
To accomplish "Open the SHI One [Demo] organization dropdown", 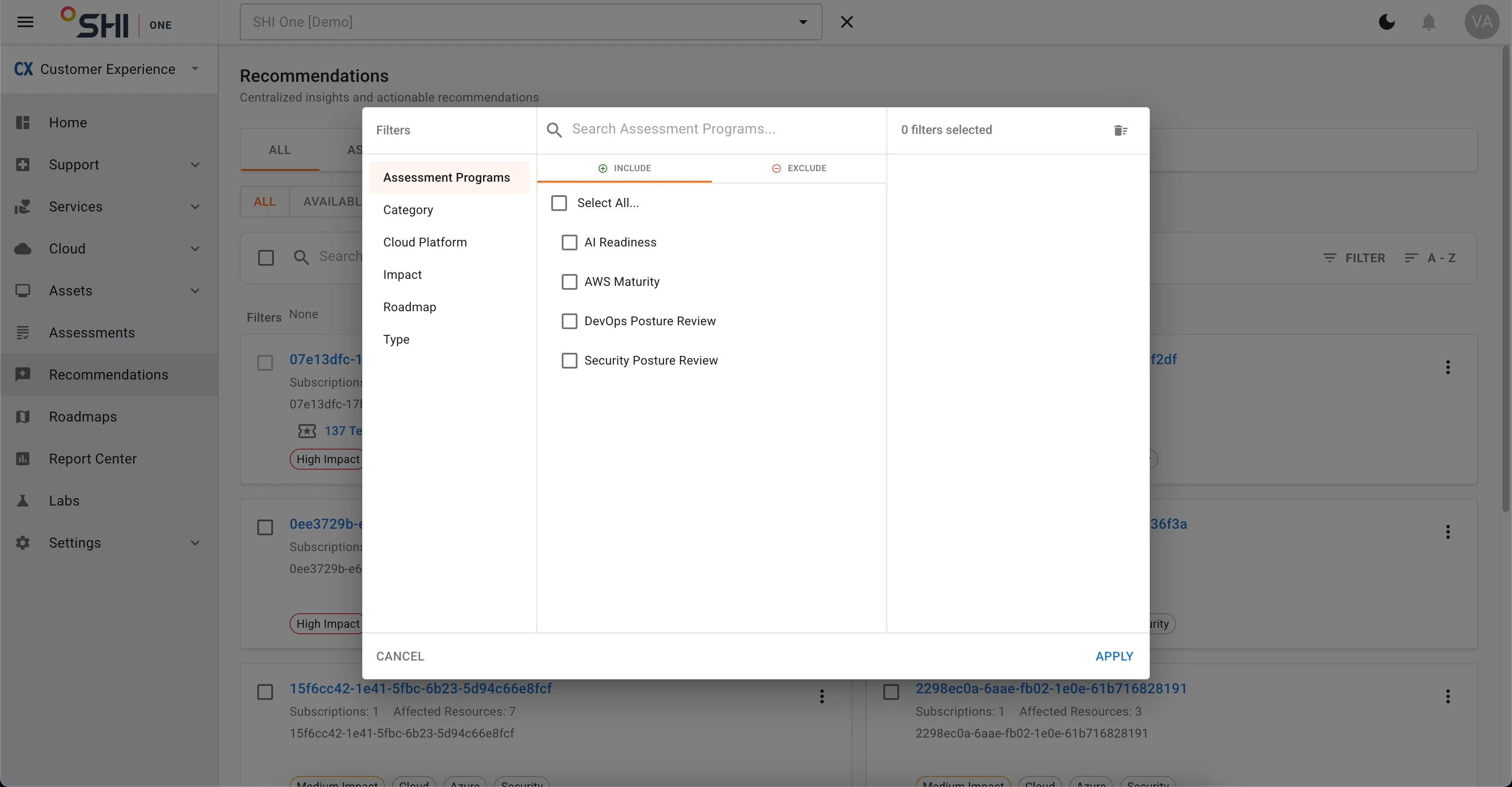I will click(x=802, y=22).
